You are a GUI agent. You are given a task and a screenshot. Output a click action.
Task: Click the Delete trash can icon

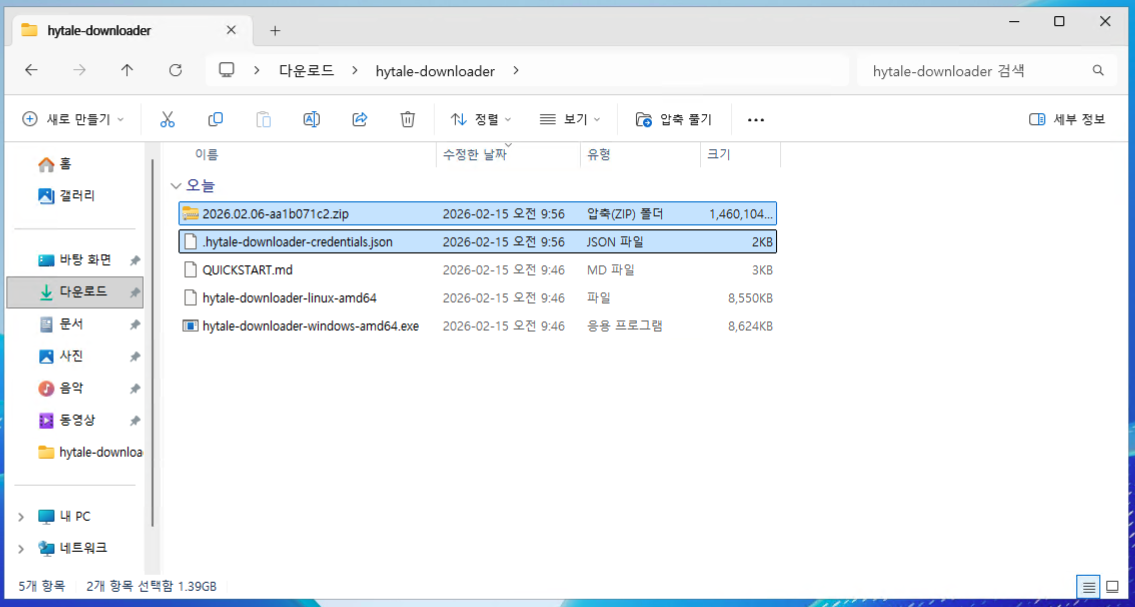pyautogui.click(x=408, y=119)
